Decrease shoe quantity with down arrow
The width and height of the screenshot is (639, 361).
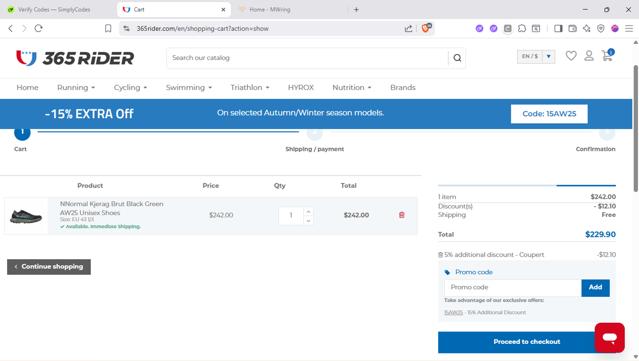(308, 220)
